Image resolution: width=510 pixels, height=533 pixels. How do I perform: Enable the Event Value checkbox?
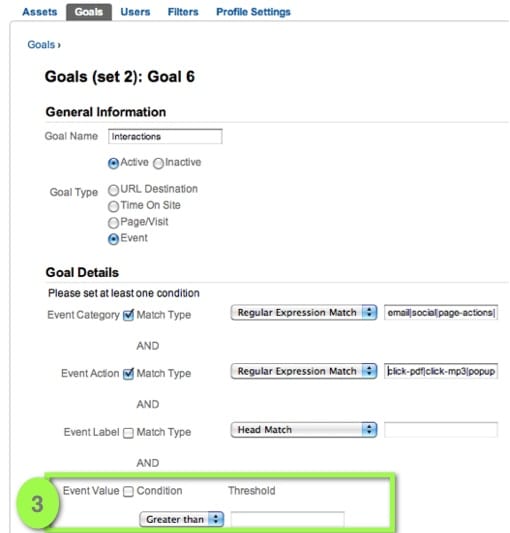pos(128,492)
